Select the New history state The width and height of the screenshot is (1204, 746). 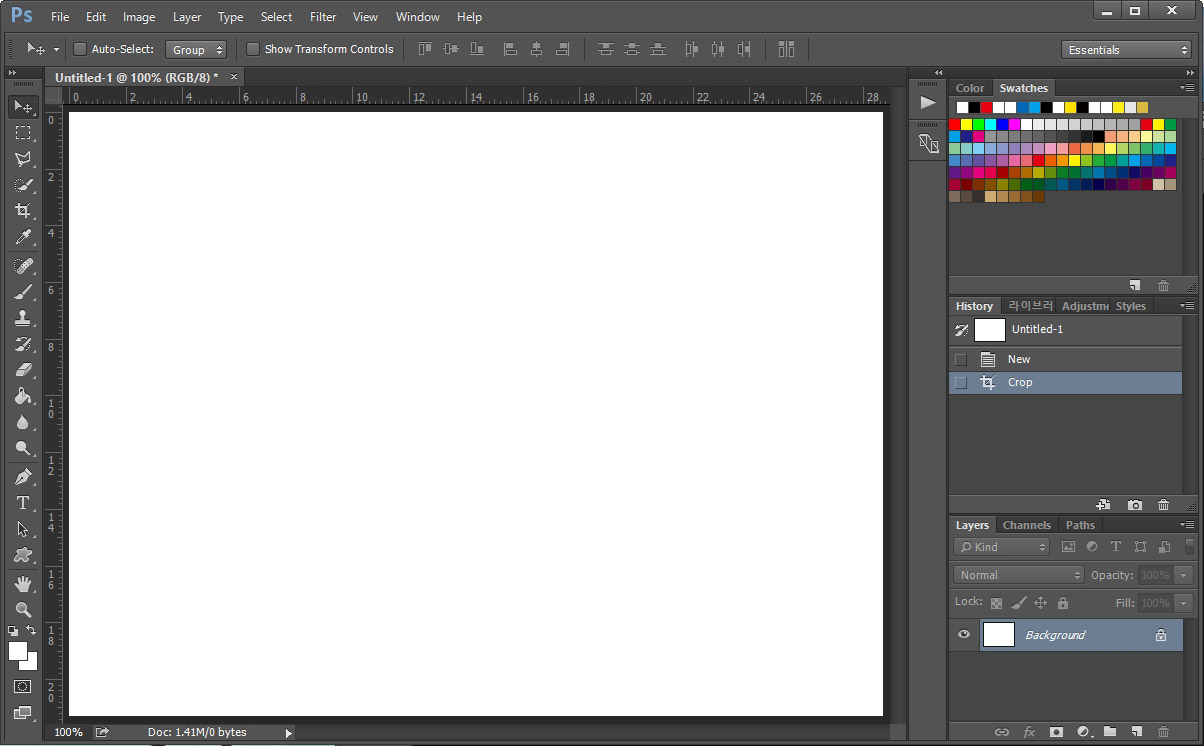coord(1065,359)
